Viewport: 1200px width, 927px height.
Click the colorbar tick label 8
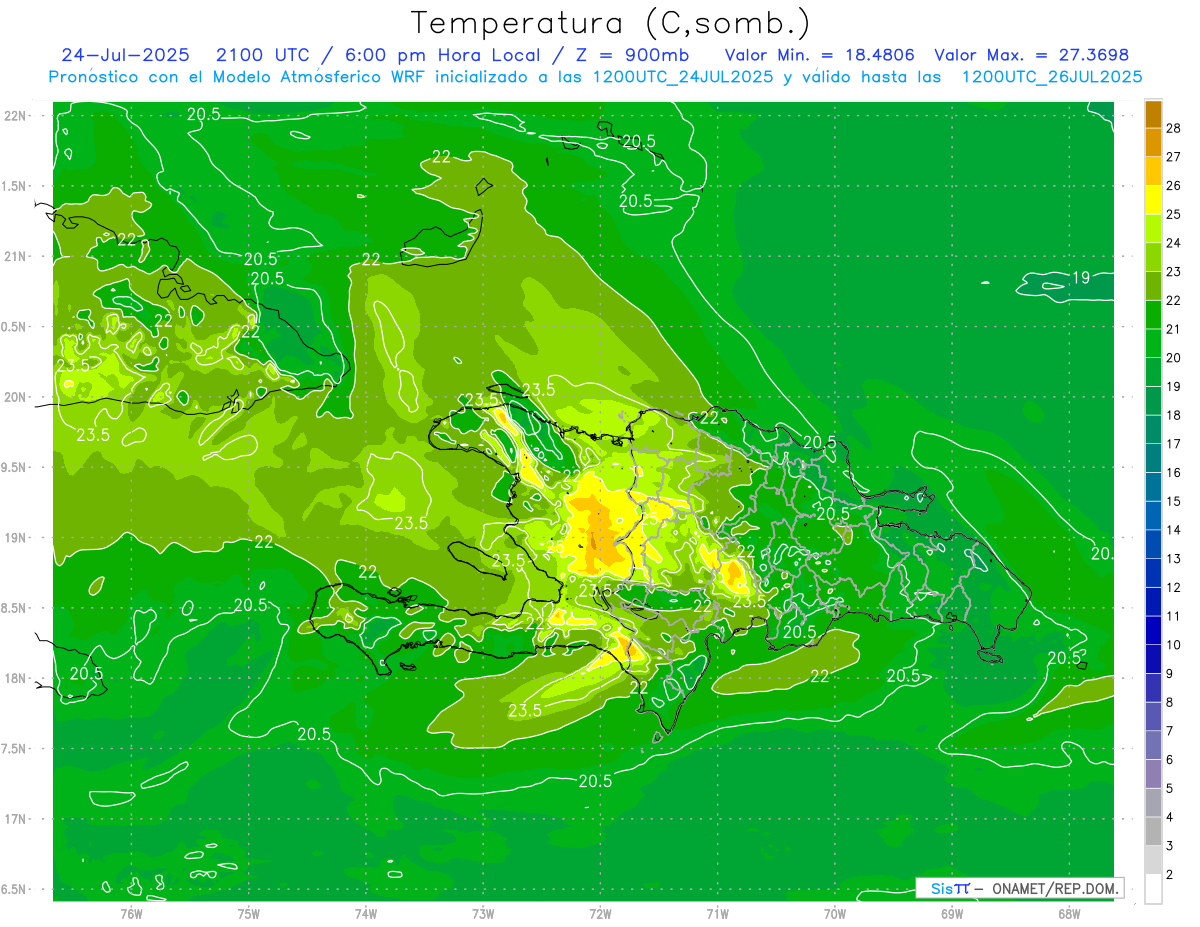[x=1170, y=702]
